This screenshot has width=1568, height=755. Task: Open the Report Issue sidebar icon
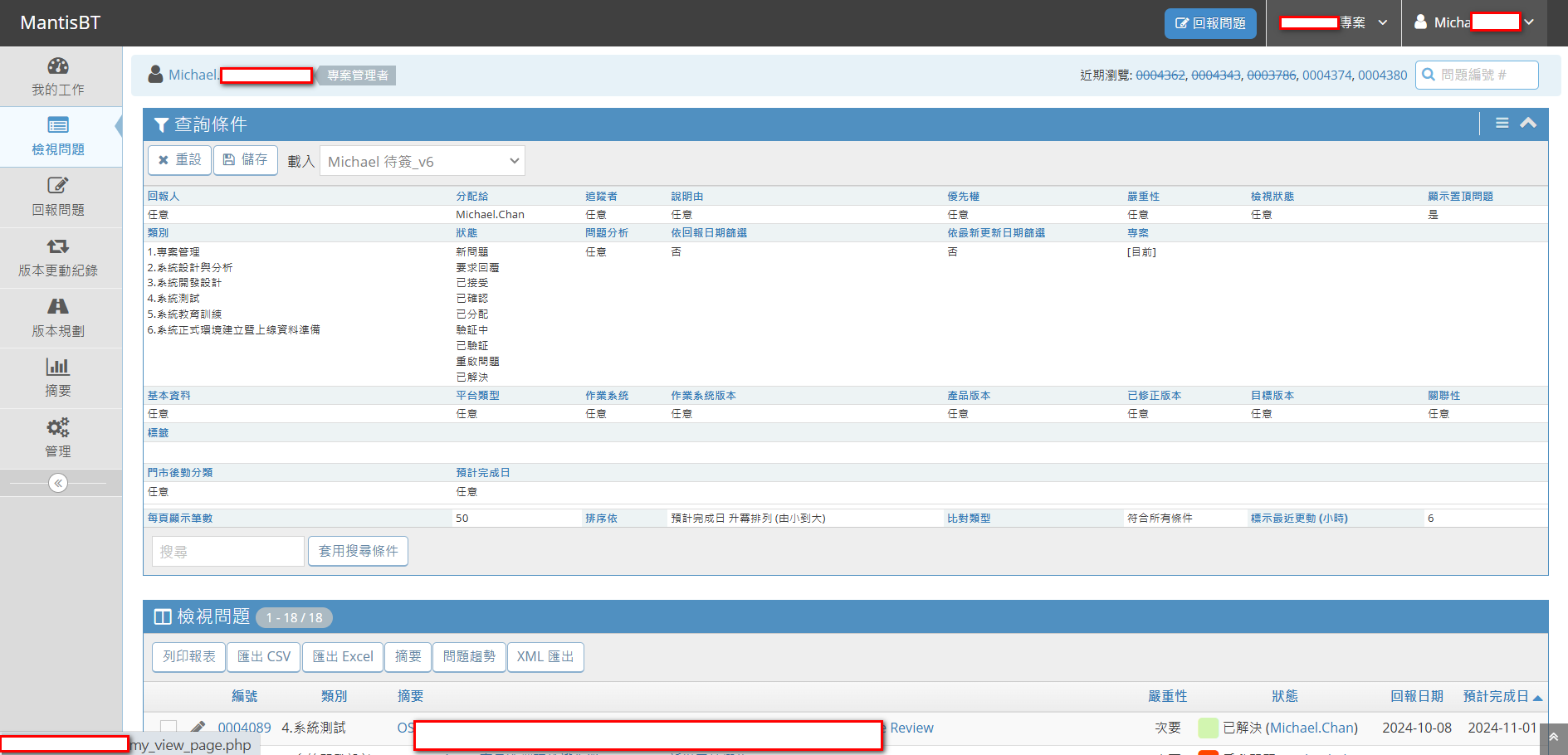(x=58, y=186)
